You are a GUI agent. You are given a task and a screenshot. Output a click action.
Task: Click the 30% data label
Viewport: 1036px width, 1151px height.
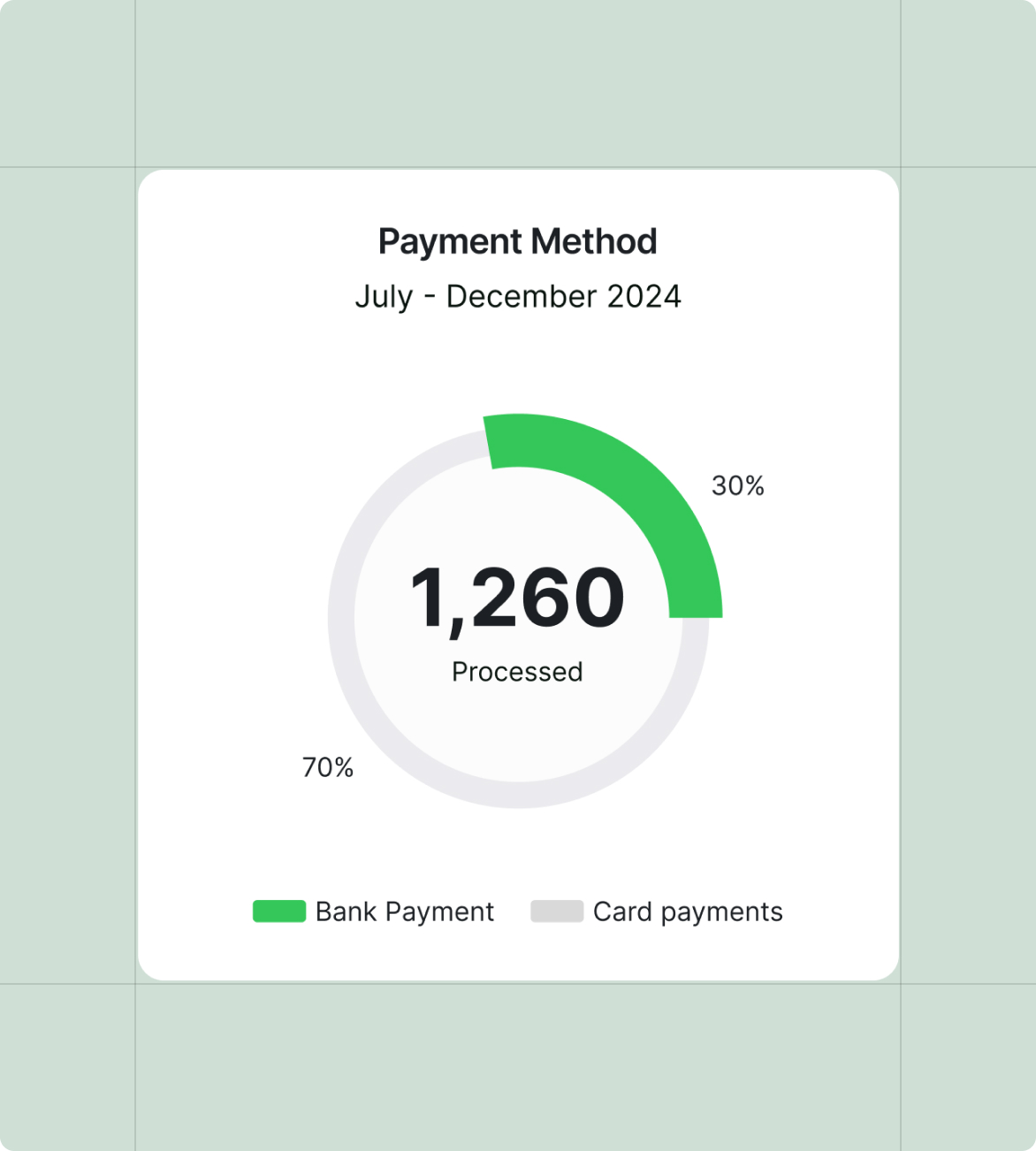738,485
